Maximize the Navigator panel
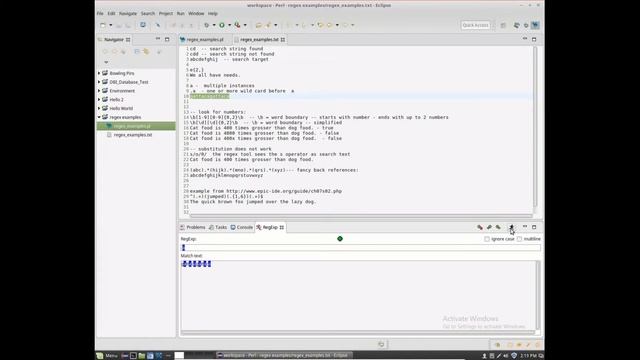The width and height of the screenshot is (640, 360). [167, 39]
